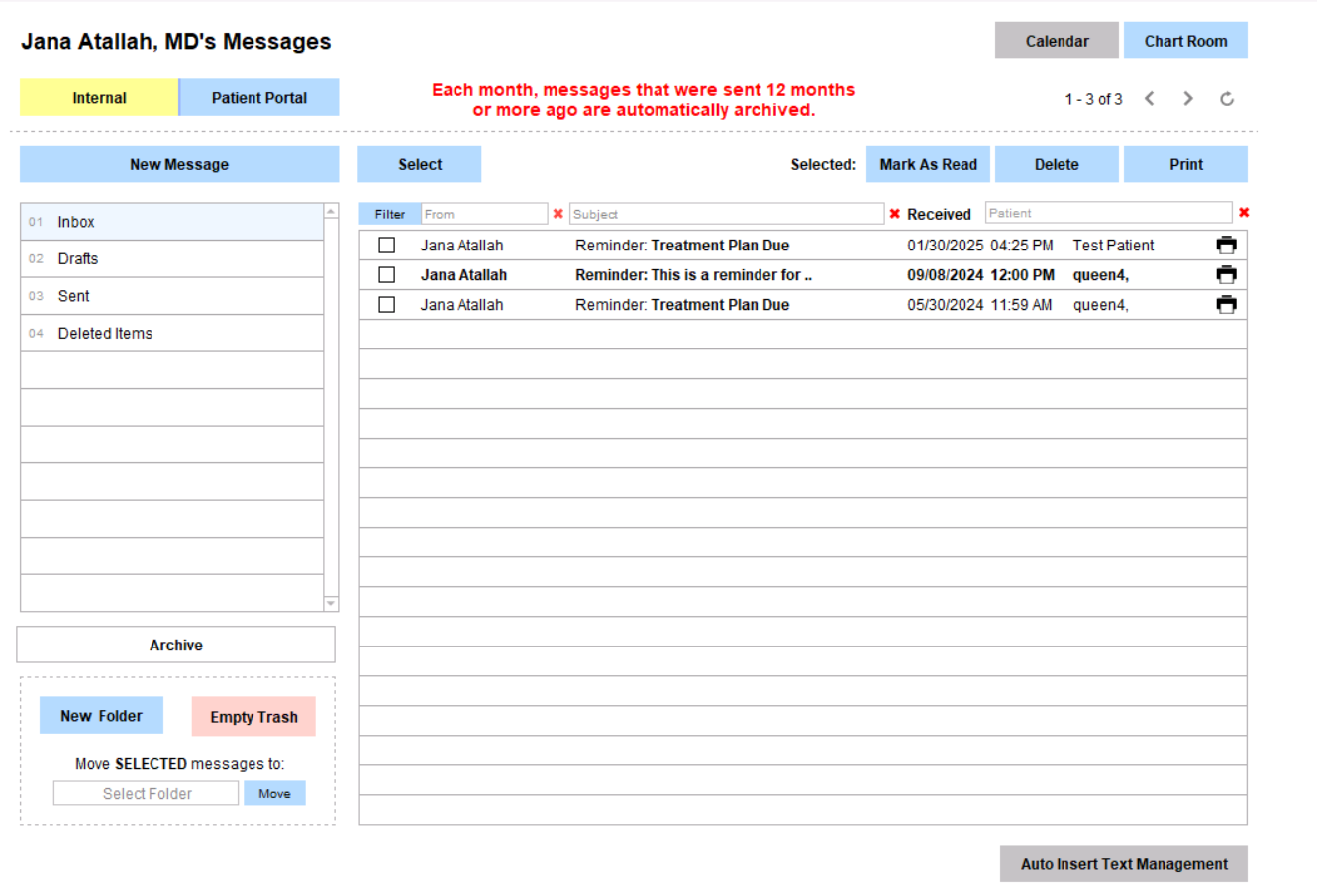The width and height of the screenshot is (1317, 896).
Task: Switch to the Patient Portal tab
Action: [x=258, y=98]
